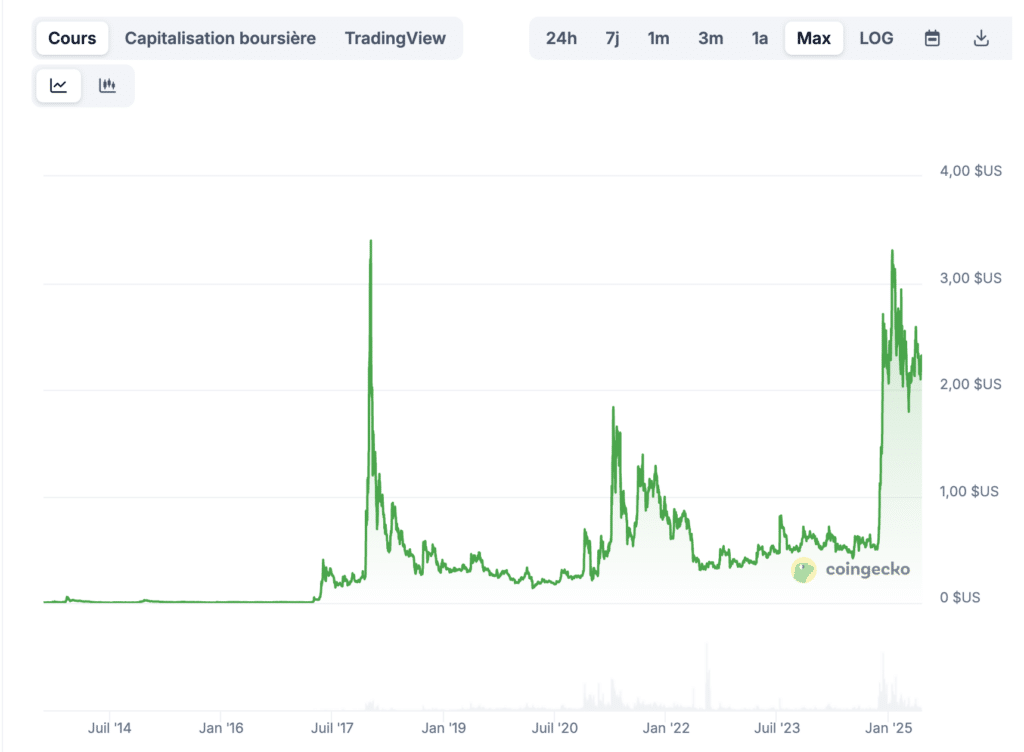Click the 3,00 $US axis label
This screenshot has height=752, width=1024.
point(970,278)
